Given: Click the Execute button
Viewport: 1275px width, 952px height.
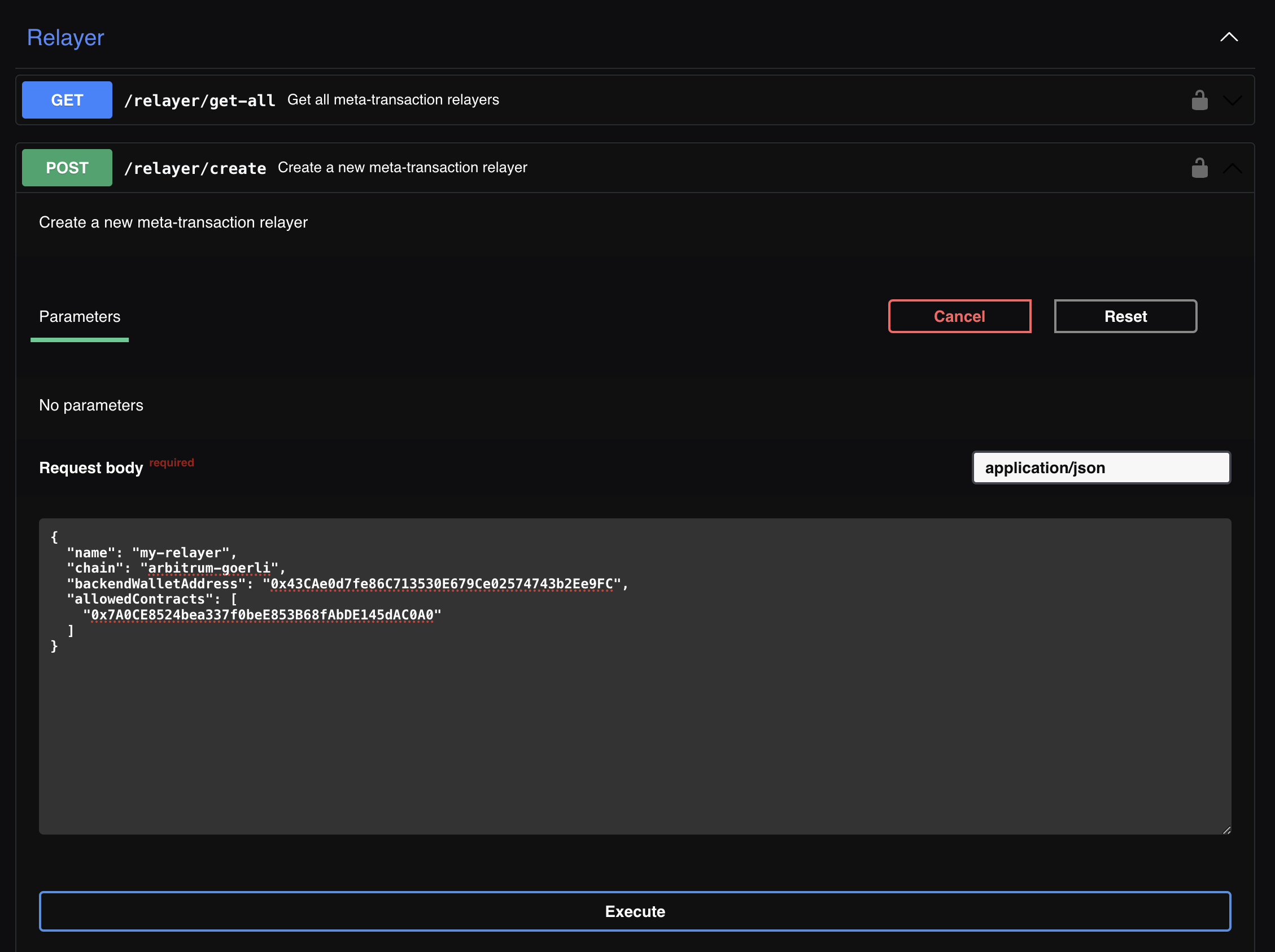Looking at the screenshot, I should coord(635,911).
